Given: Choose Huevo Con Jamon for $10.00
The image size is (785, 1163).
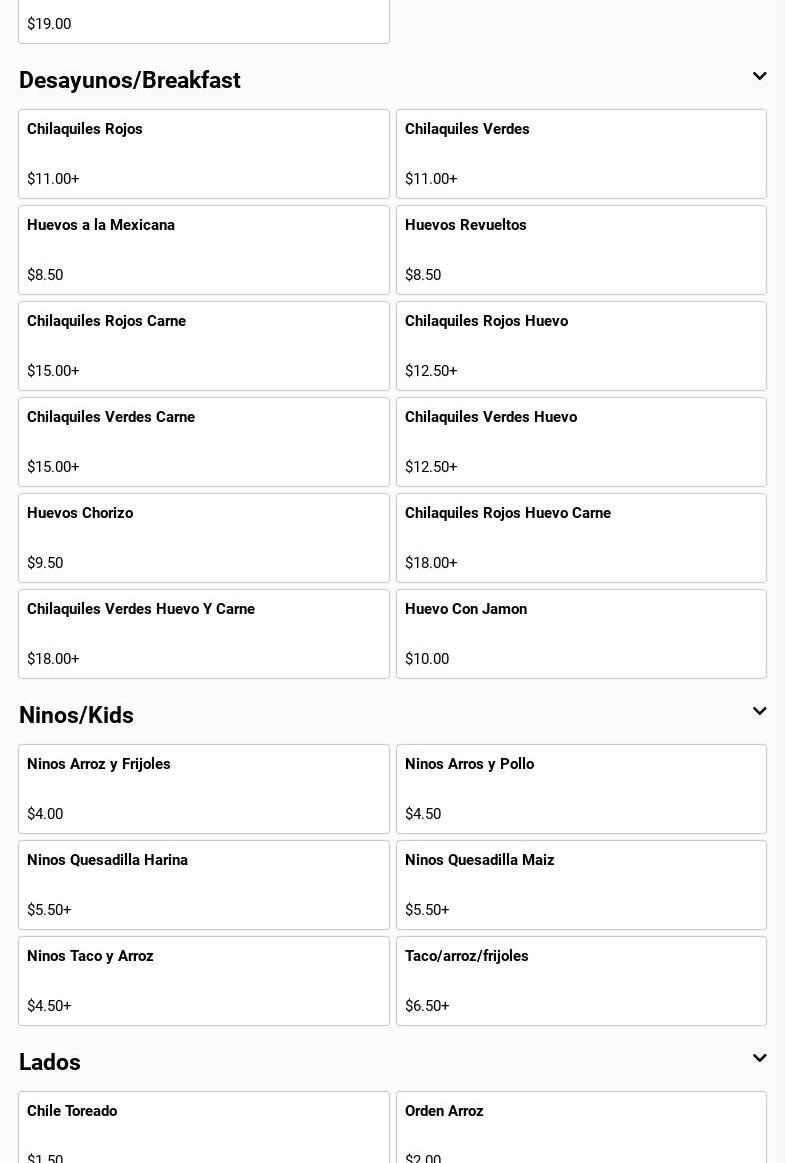Looking at the screenshot, I should tap(581, 634).
